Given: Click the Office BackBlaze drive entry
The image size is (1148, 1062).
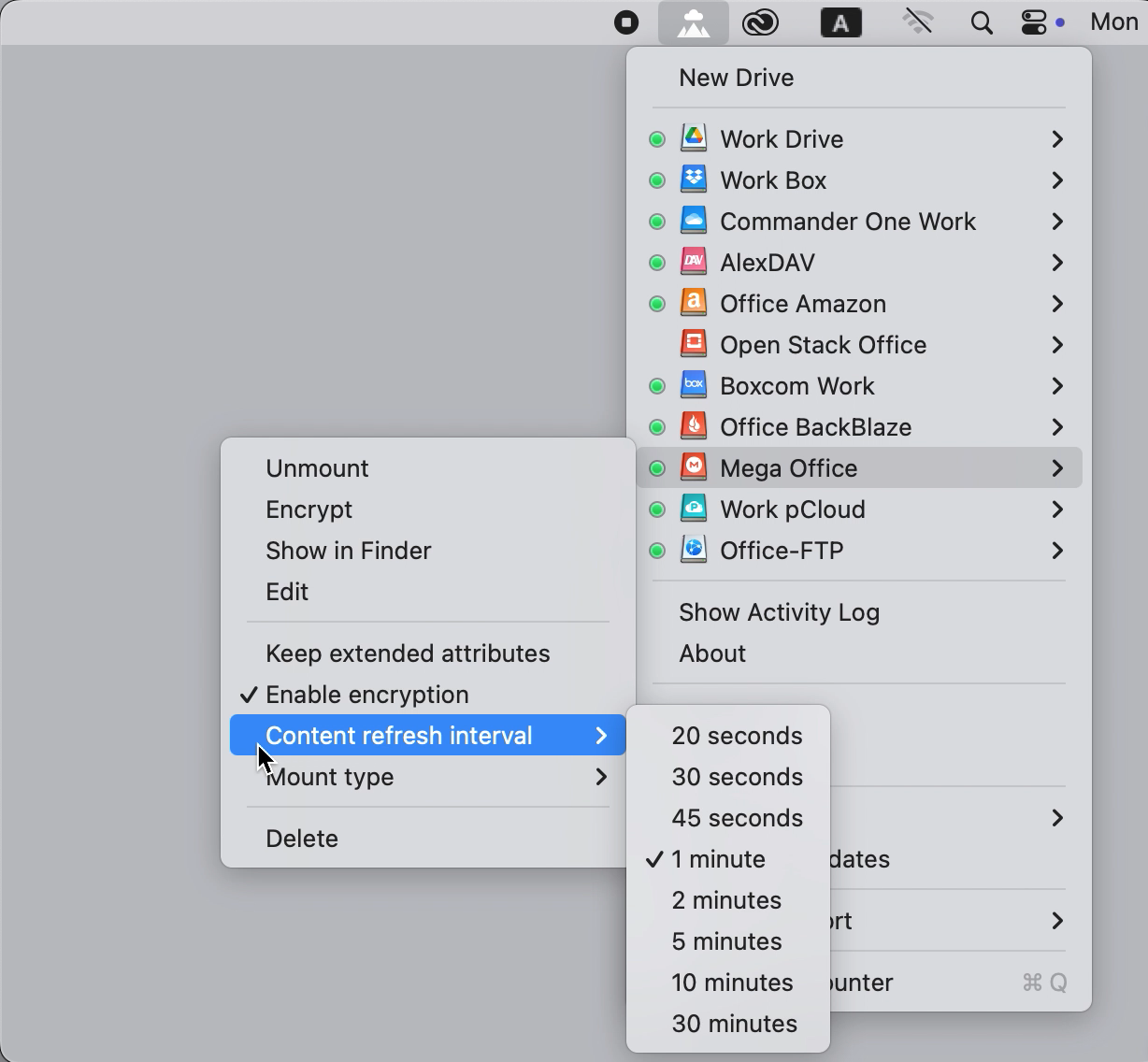Looking at the screenshot, I should click(859, 427).
